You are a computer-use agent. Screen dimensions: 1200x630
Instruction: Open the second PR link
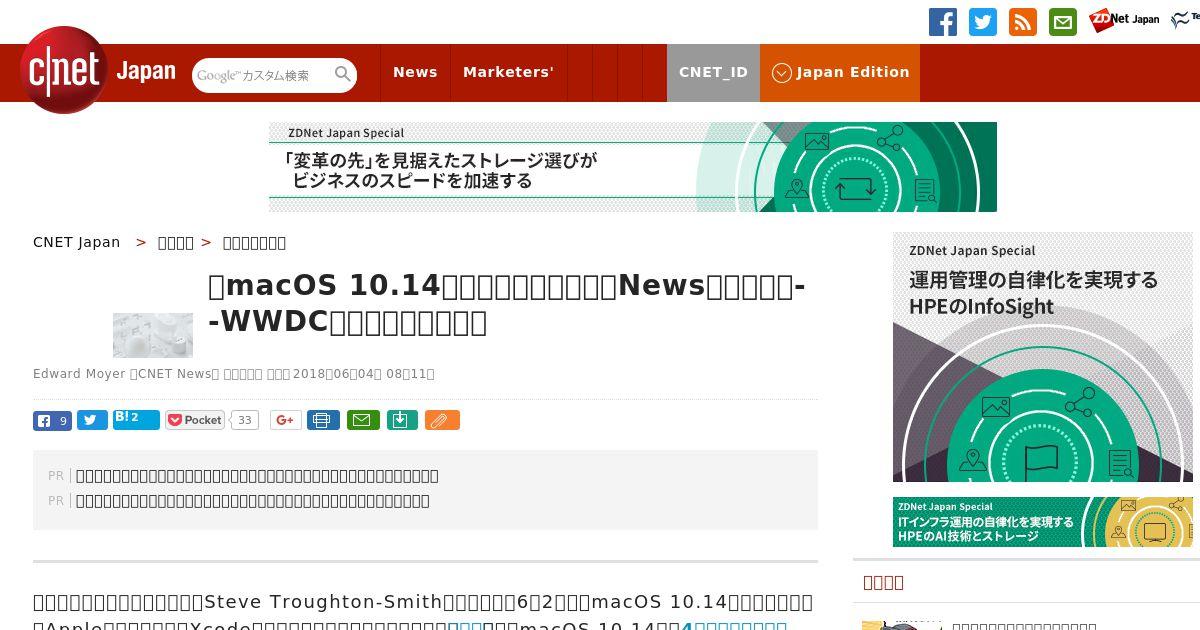pos(253,501)
